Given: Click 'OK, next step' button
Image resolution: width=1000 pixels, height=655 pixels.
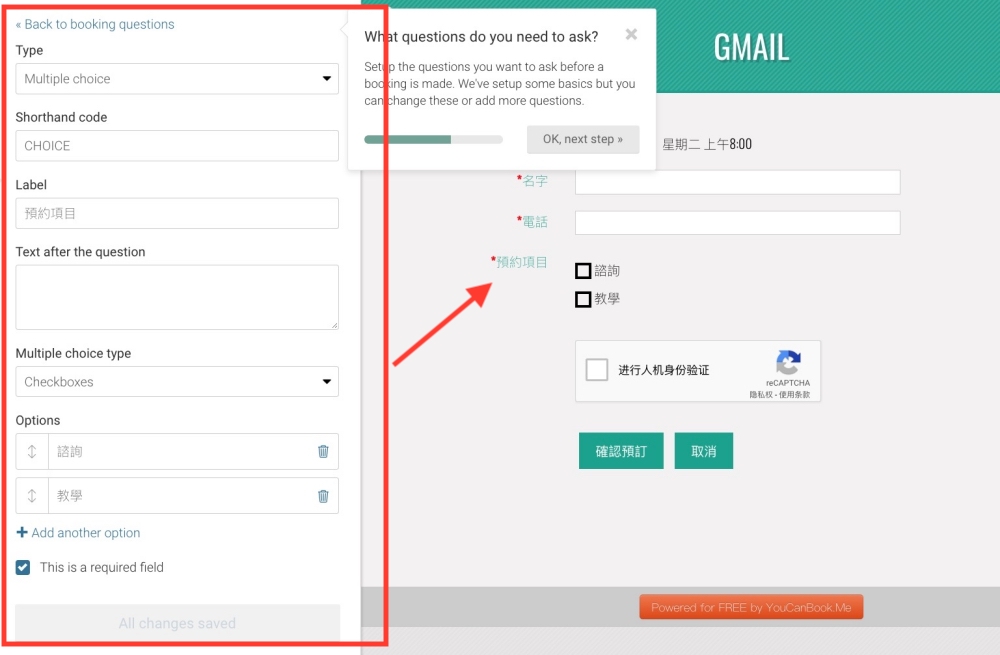Looking at the screenshot, I should (x=583, y=139).
